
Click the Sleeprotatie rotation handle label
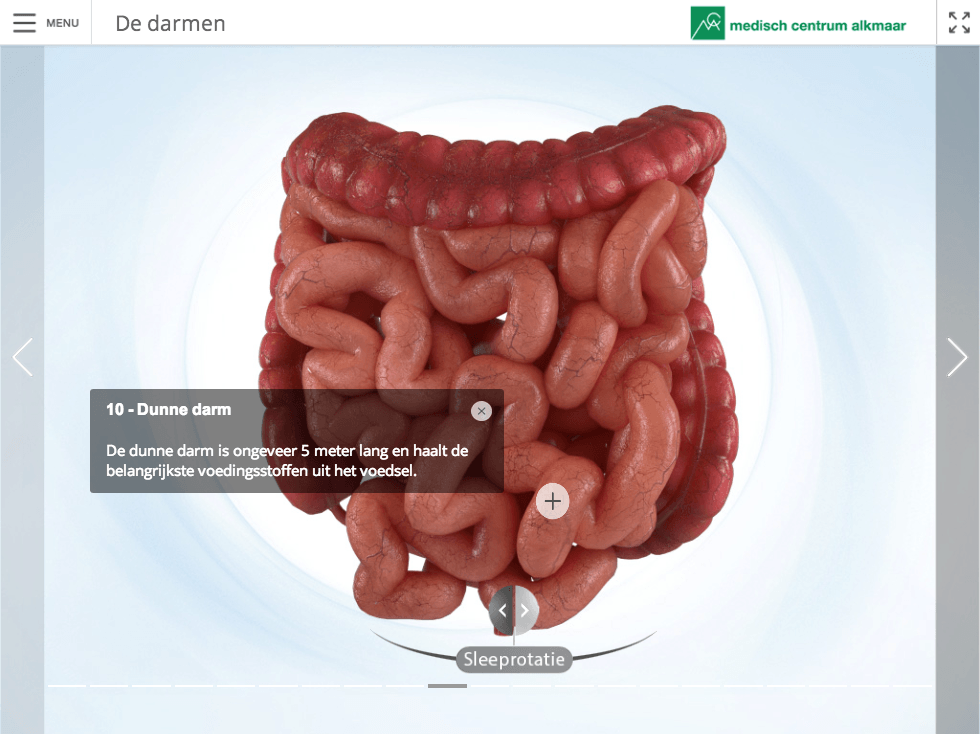514,659
